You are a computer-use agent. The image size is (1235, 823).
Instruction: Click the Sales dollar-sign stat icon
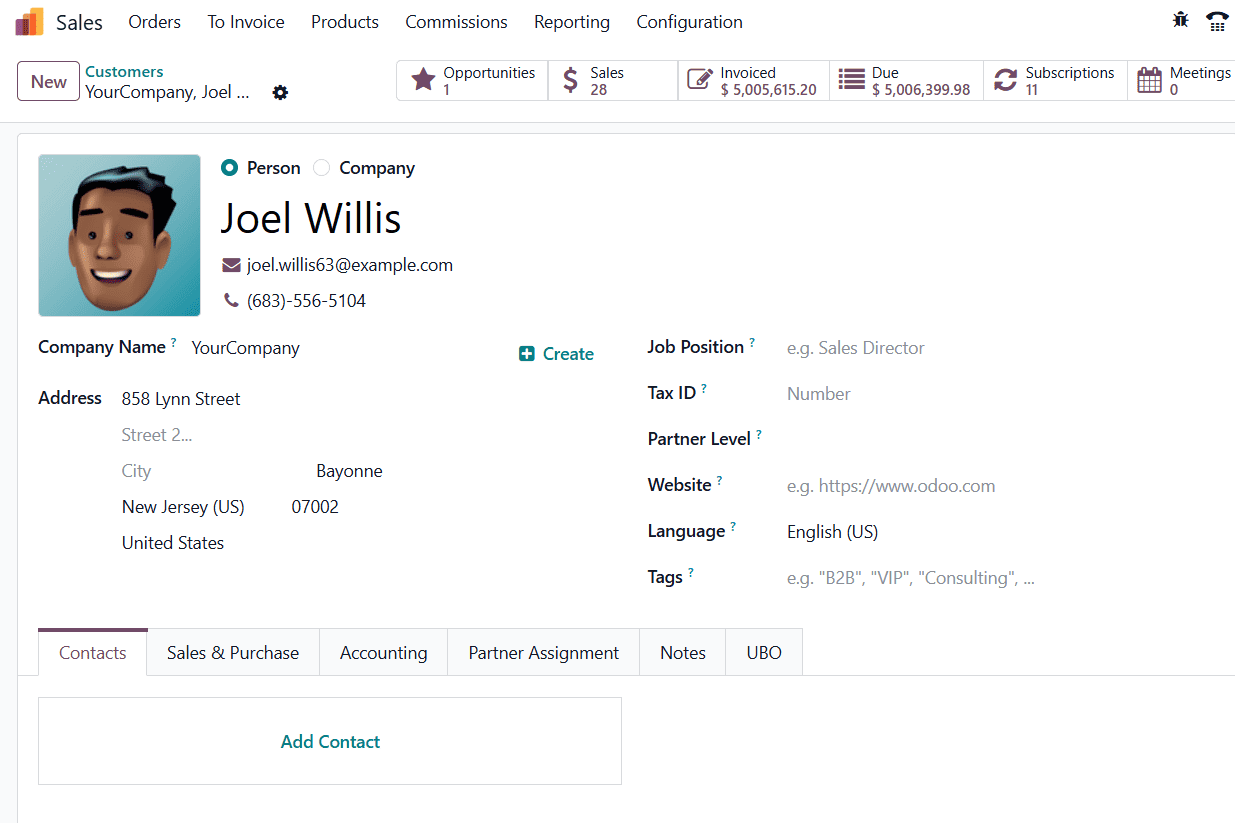[570, 79]
